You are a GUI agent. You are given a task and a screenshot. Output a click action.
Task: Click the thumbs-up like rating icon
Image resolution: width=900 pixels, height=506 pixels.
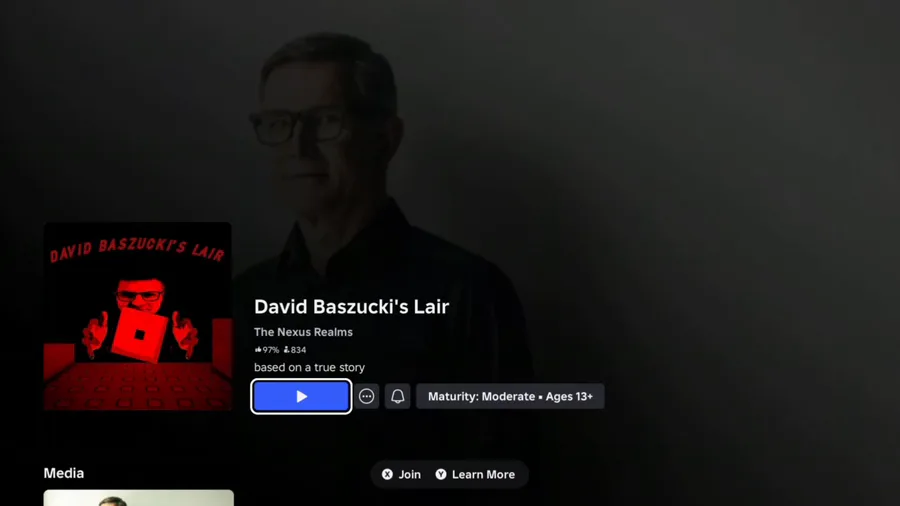[x=258, y=349]
